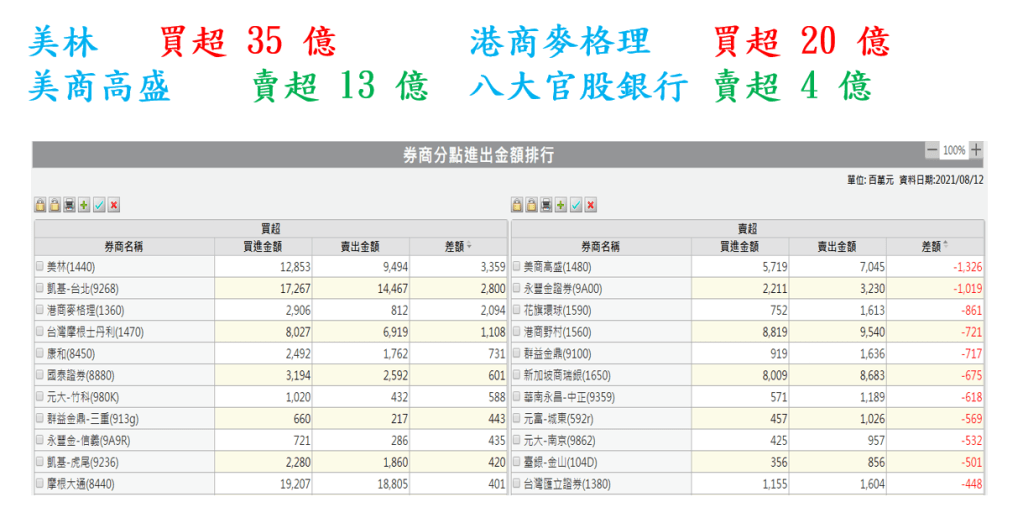1023x523 pixels.
Task: Click the print icon above sell table
Action: click(546, 205)
